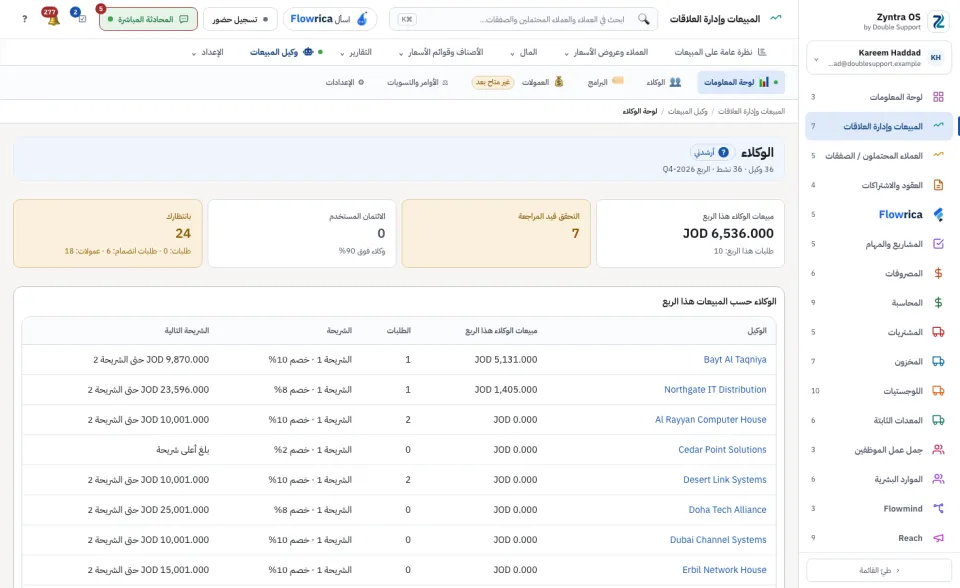Open the Dubai Channel Systems link

point(718,540)
